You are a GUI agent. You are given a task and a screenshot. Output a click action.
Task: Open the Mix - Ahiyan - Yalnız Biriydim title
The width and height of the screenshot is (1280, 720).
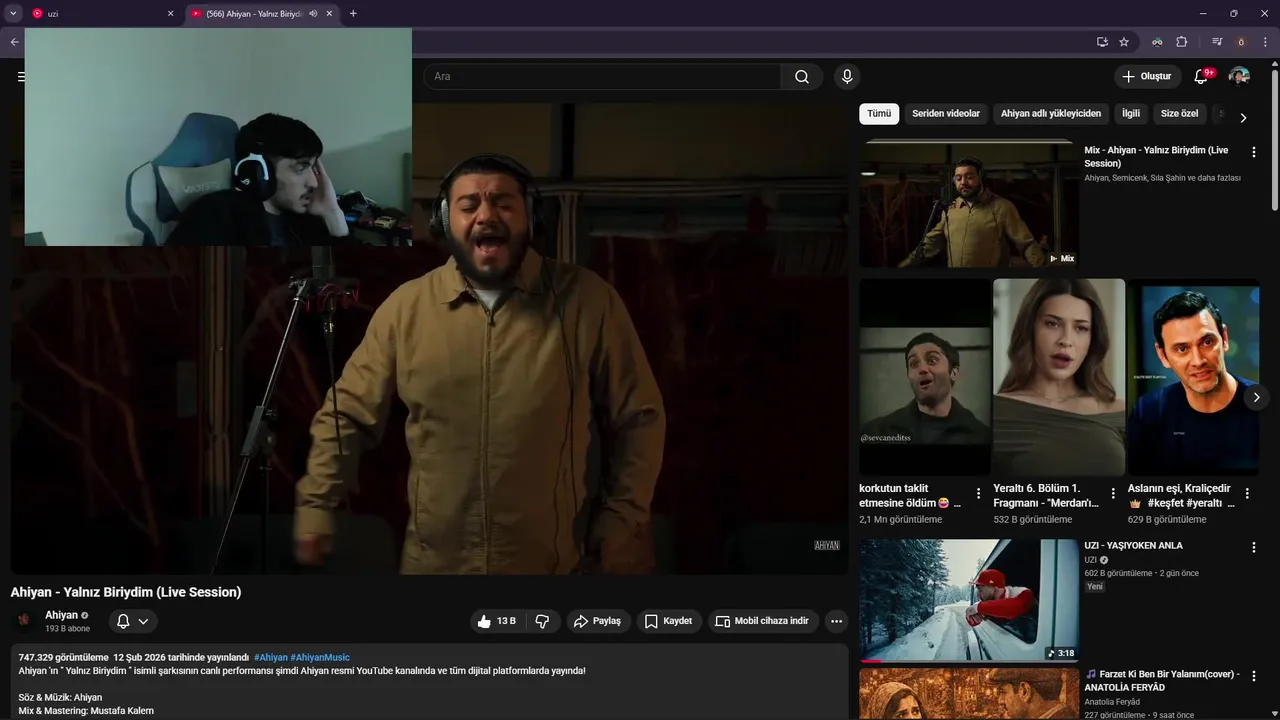[1156, 157]
